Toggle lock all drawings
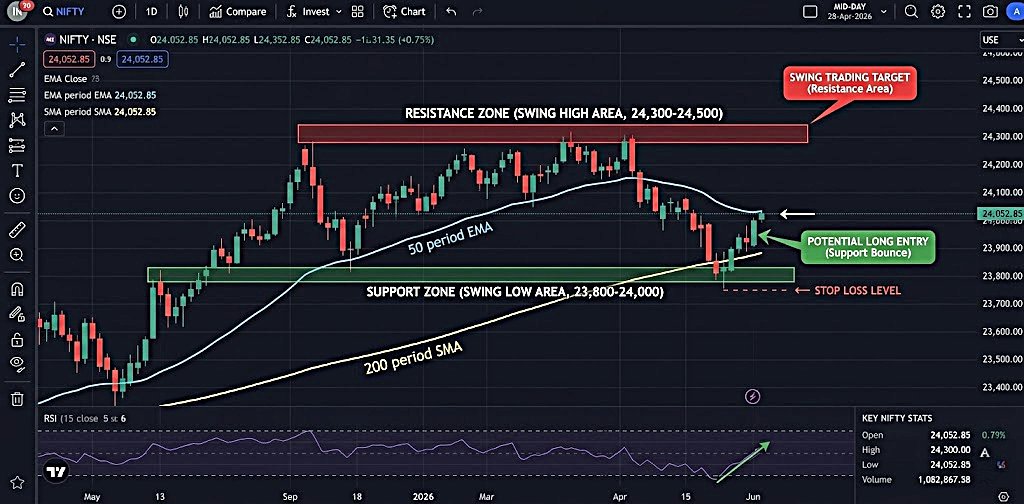1024x504 pixels. point(18,339)
